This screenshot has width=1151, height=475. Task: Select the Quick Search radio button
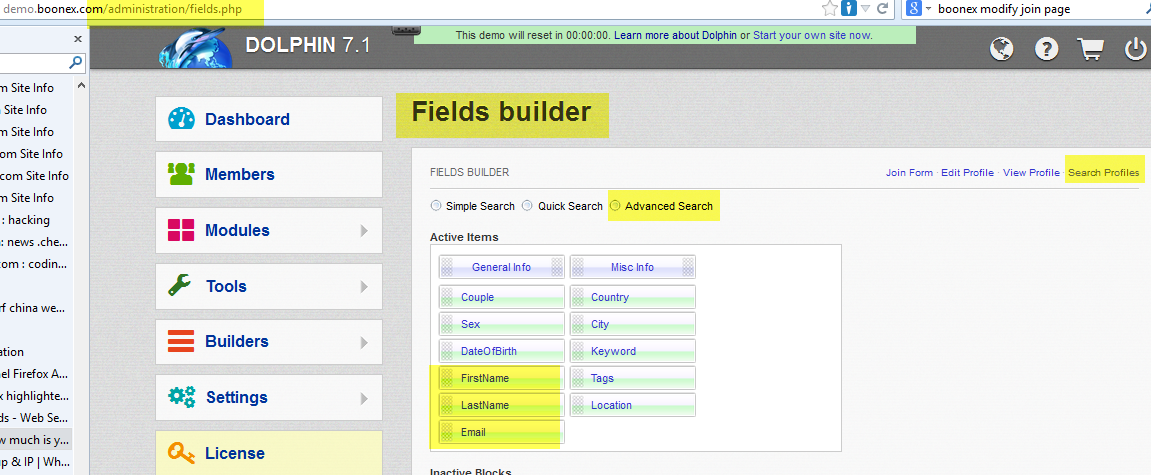527,206
